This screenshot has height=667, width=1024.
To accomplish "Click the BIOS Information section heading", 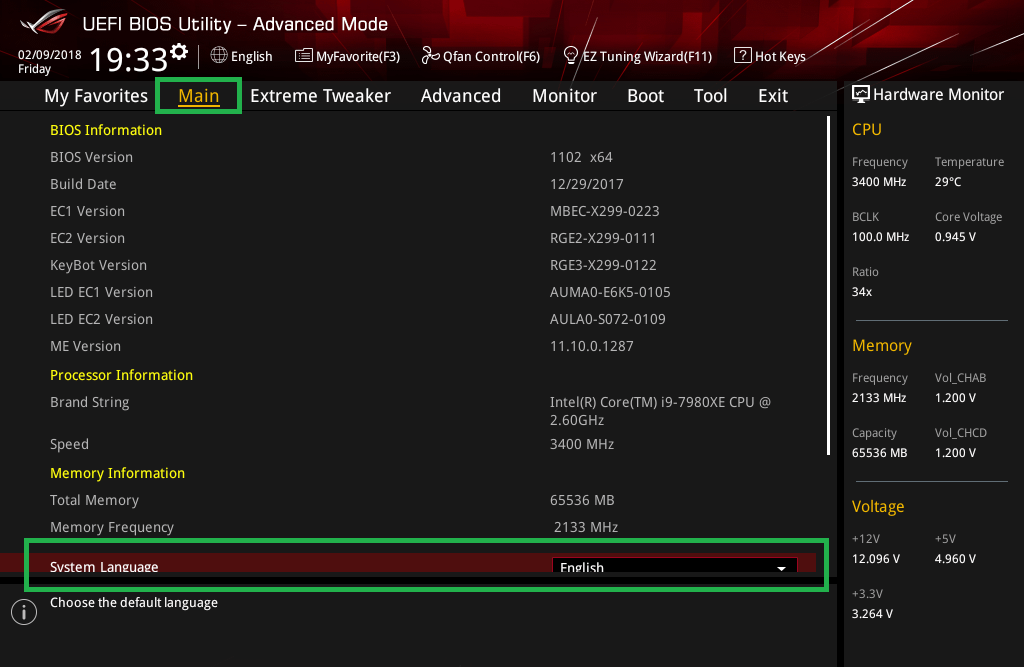I will (106, 130).
